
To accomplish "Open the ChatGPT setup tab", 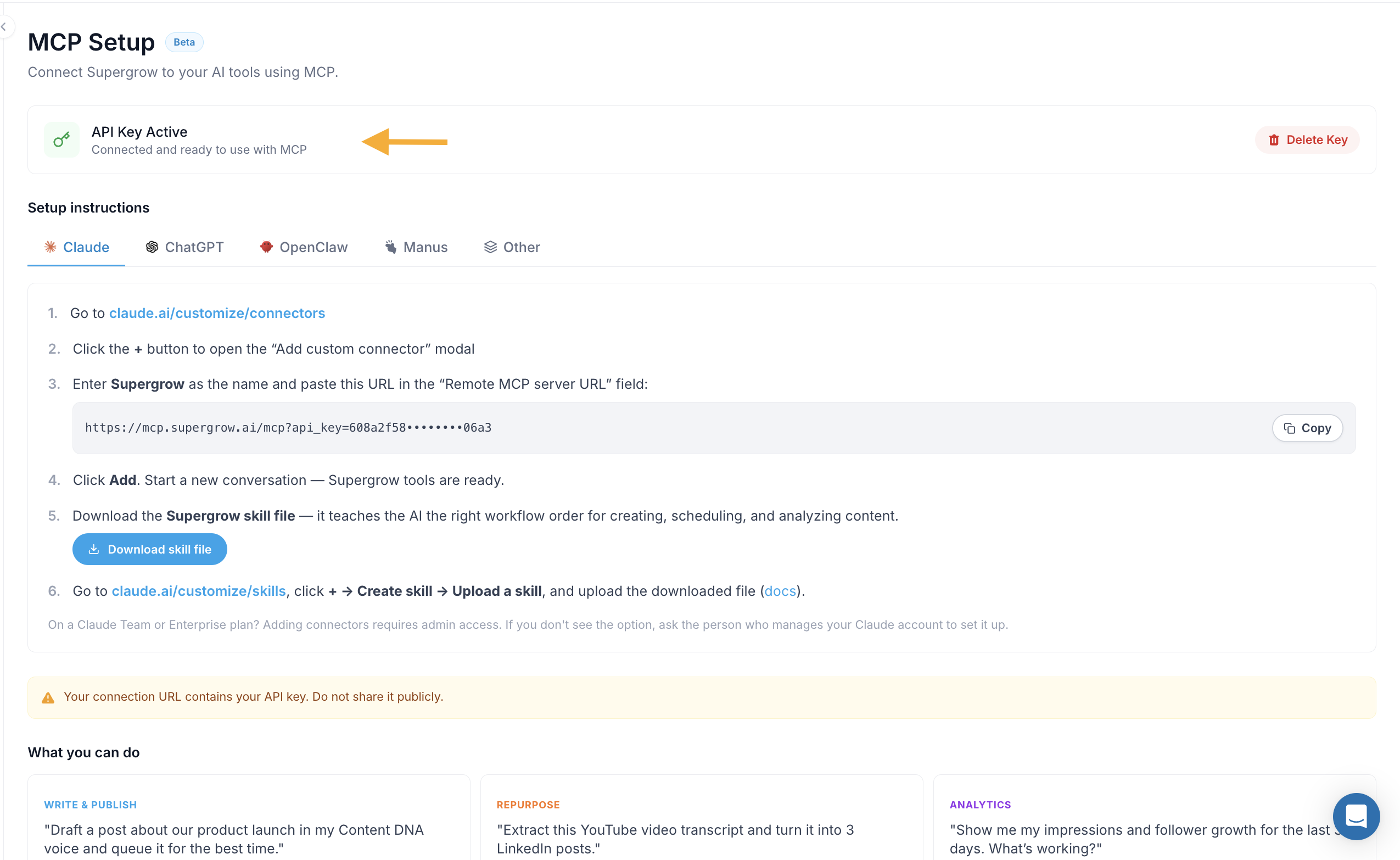I will pyautogui.click(x=184, y=247).
